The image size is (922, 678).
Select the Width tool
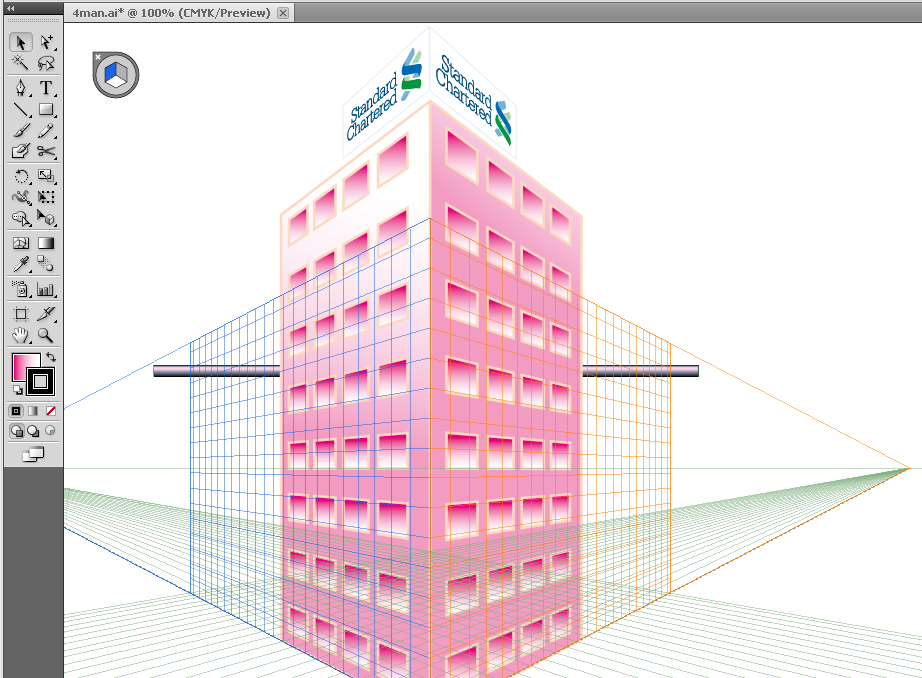(21, 197)
